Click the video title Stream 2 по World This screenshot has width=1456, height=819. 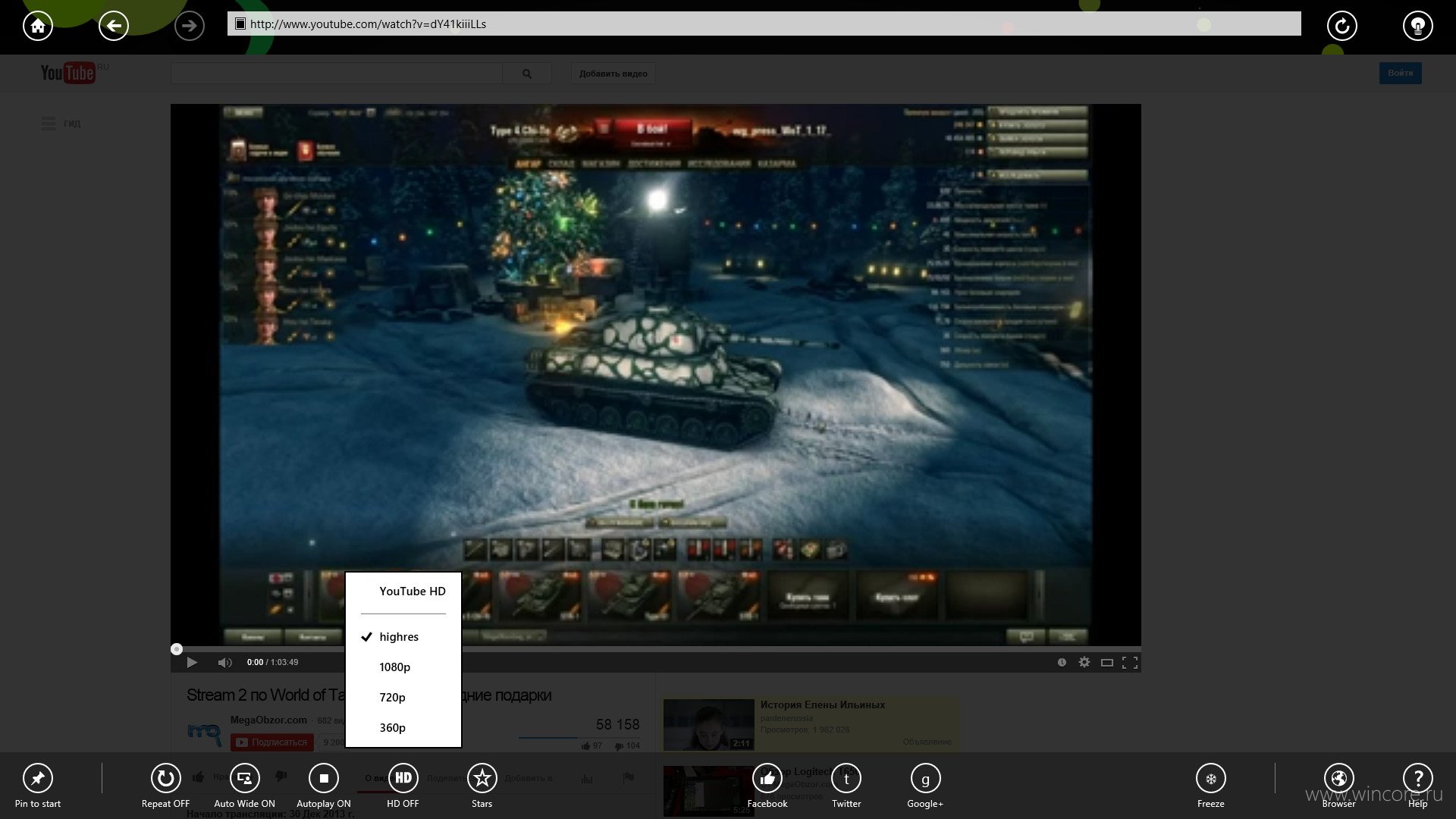tap(266, 695)
